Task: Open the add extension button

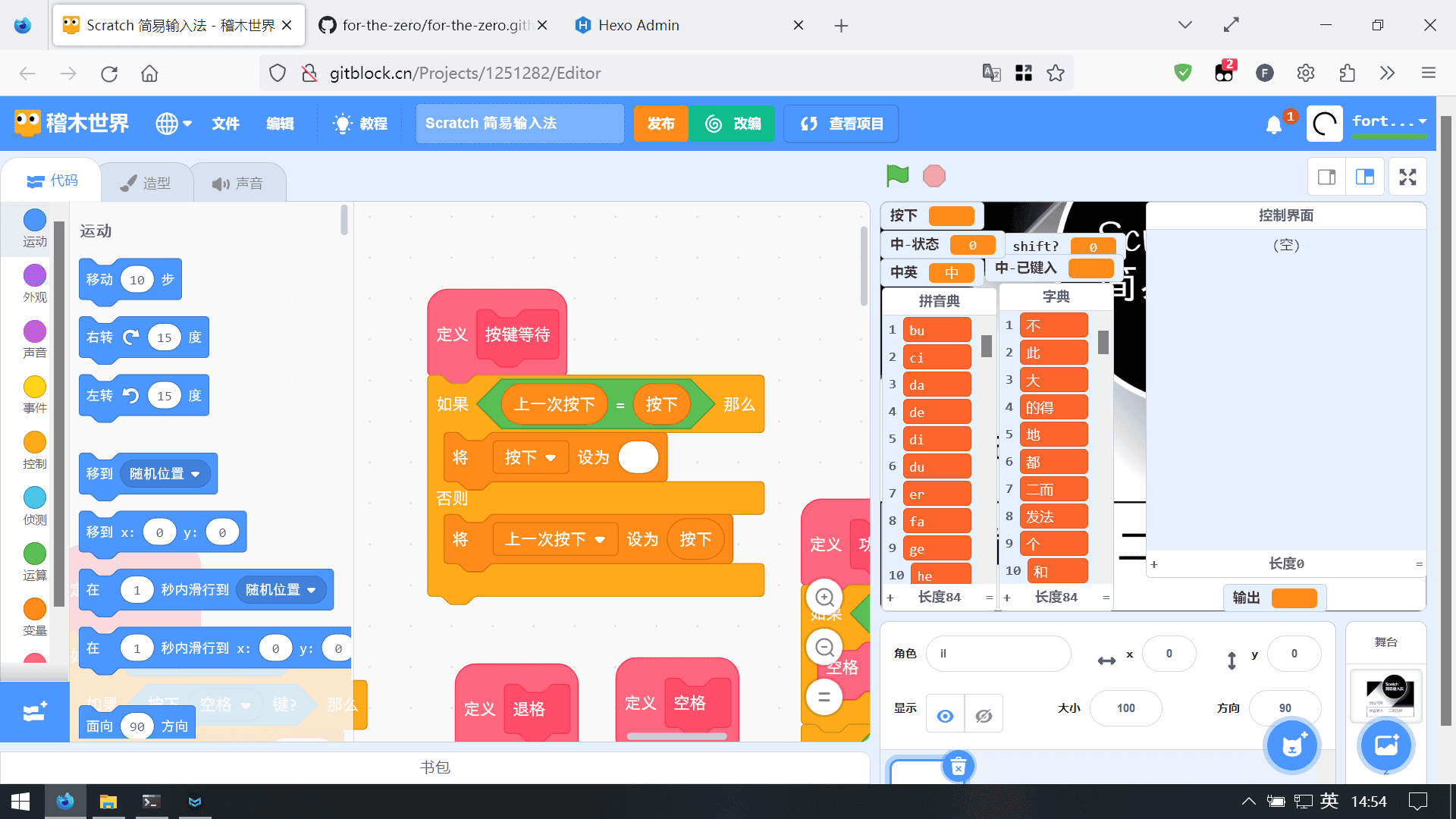Action: (35, 712)
